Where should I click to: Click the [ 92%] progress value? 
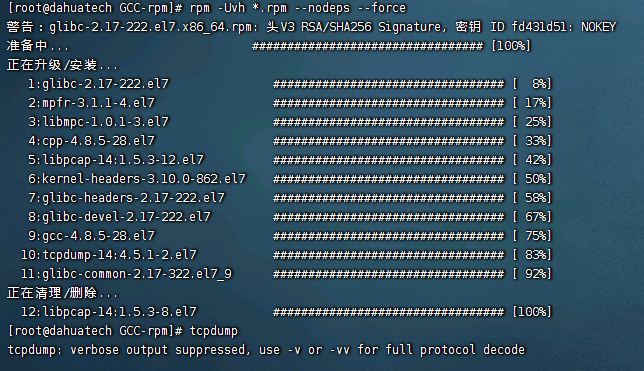(532, 274)
